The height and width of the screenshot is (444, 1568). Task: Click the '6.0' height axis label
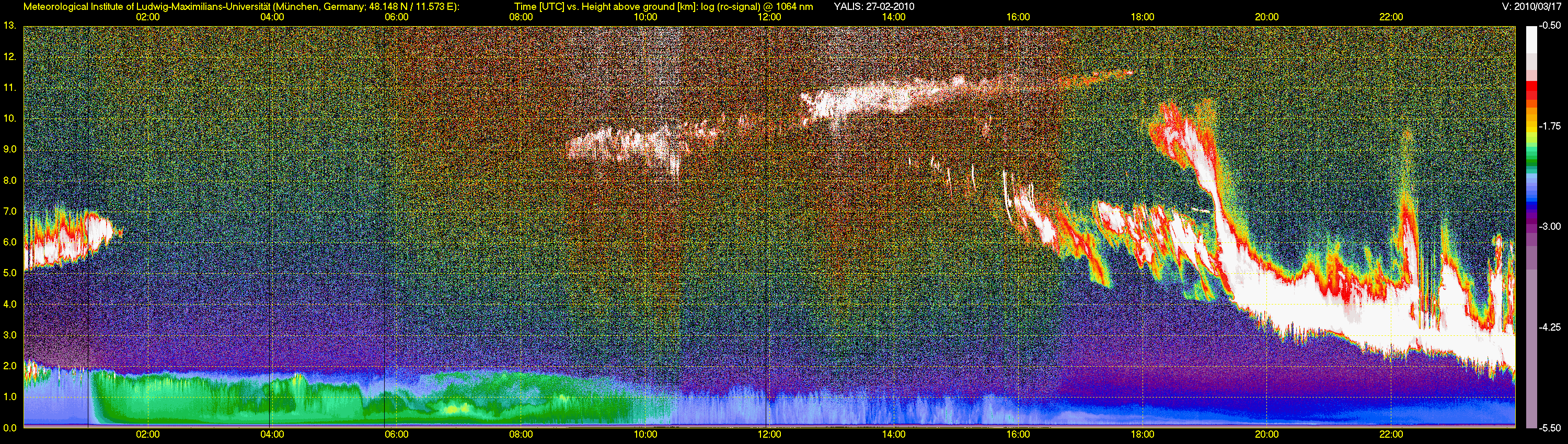pyautogui.click(x=9, y=242)
